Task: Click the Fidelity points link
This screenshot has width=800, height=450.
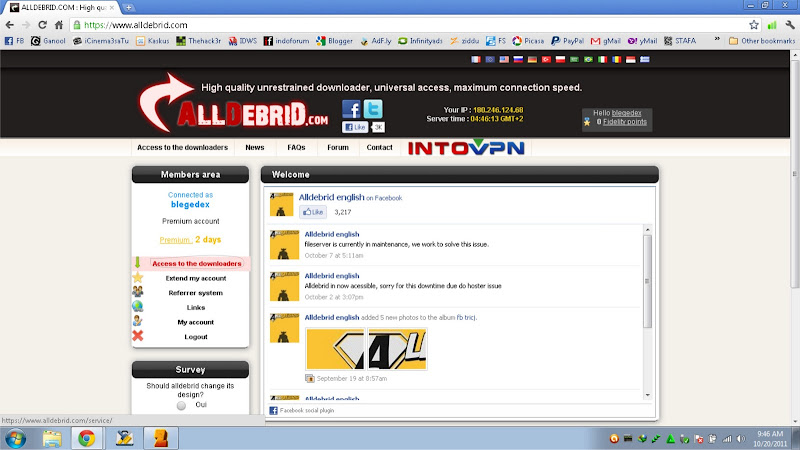Action: (625, 122)
